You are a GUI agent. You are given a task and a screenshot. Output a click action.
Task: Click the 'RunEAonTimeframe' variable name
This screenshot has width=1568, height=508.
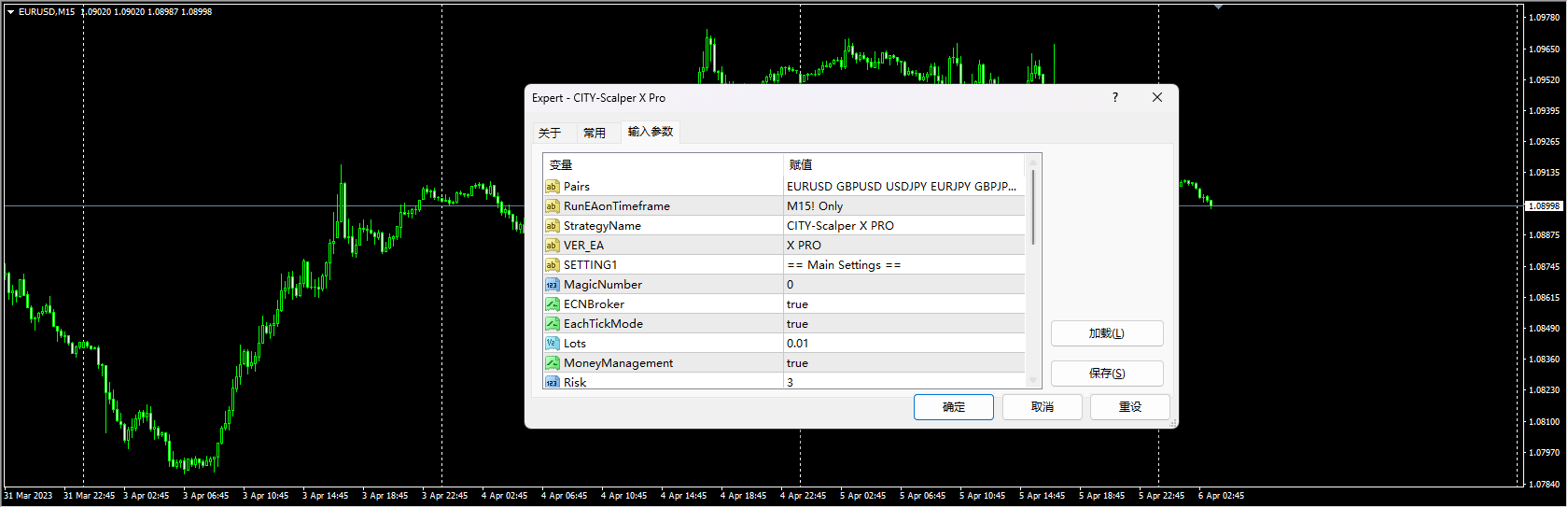[617, 206]
